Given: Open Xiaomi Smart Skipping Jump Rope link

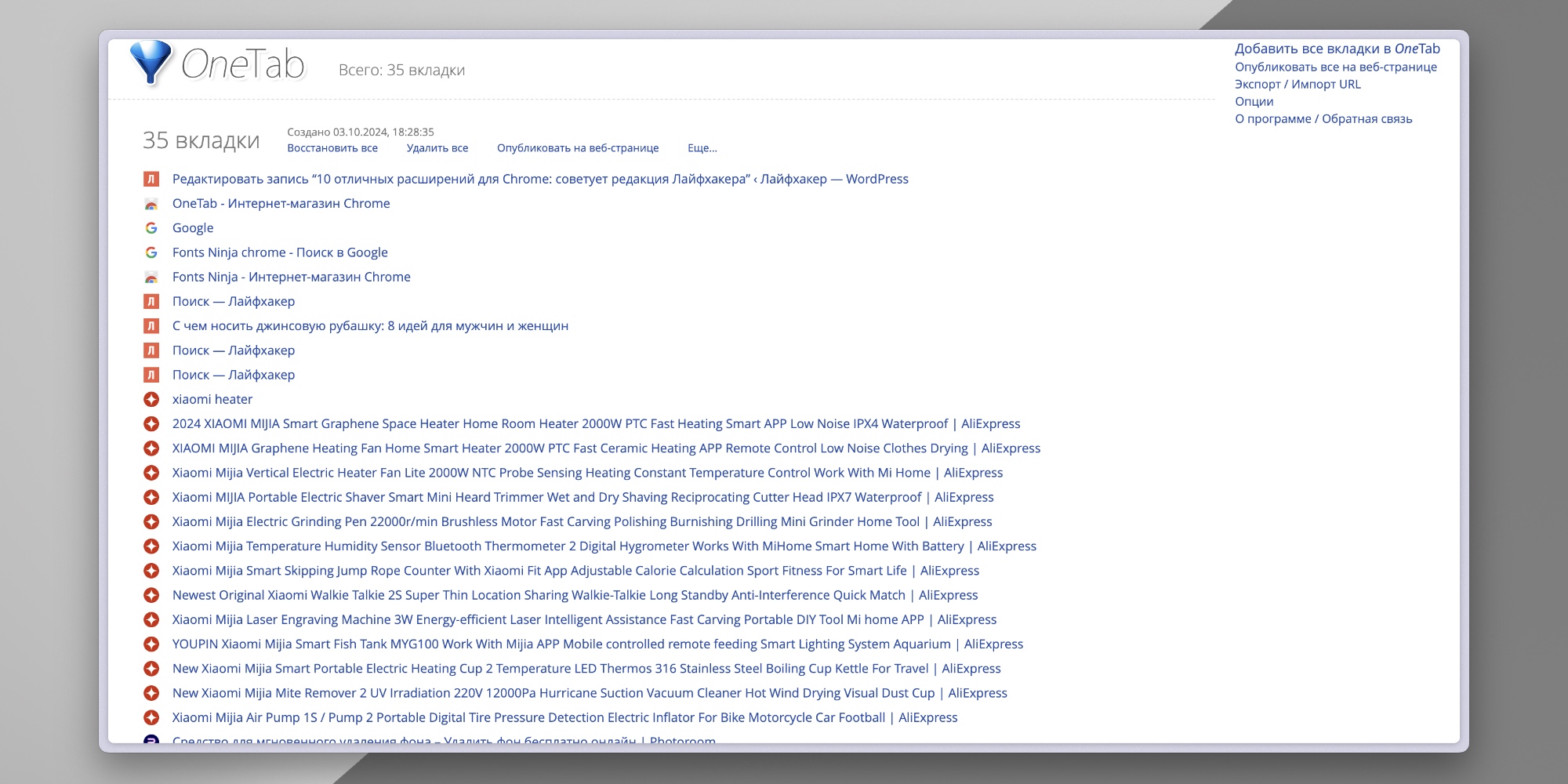Looking at the screenshot, I should click(576, 571).
